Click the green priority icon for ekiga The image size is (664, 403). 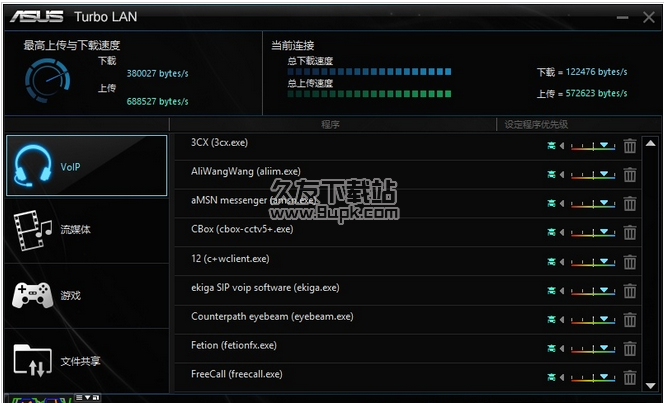click(x=551, y=290)
